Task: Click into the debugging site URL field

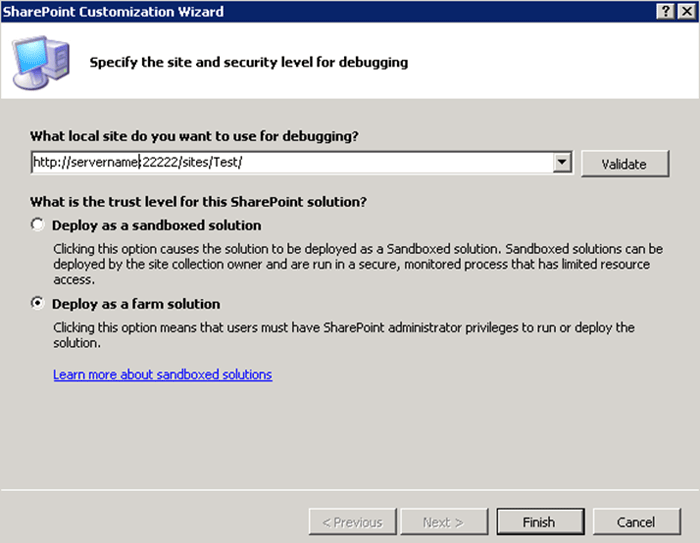Action: pyautogui.click(x=292, y=163)
